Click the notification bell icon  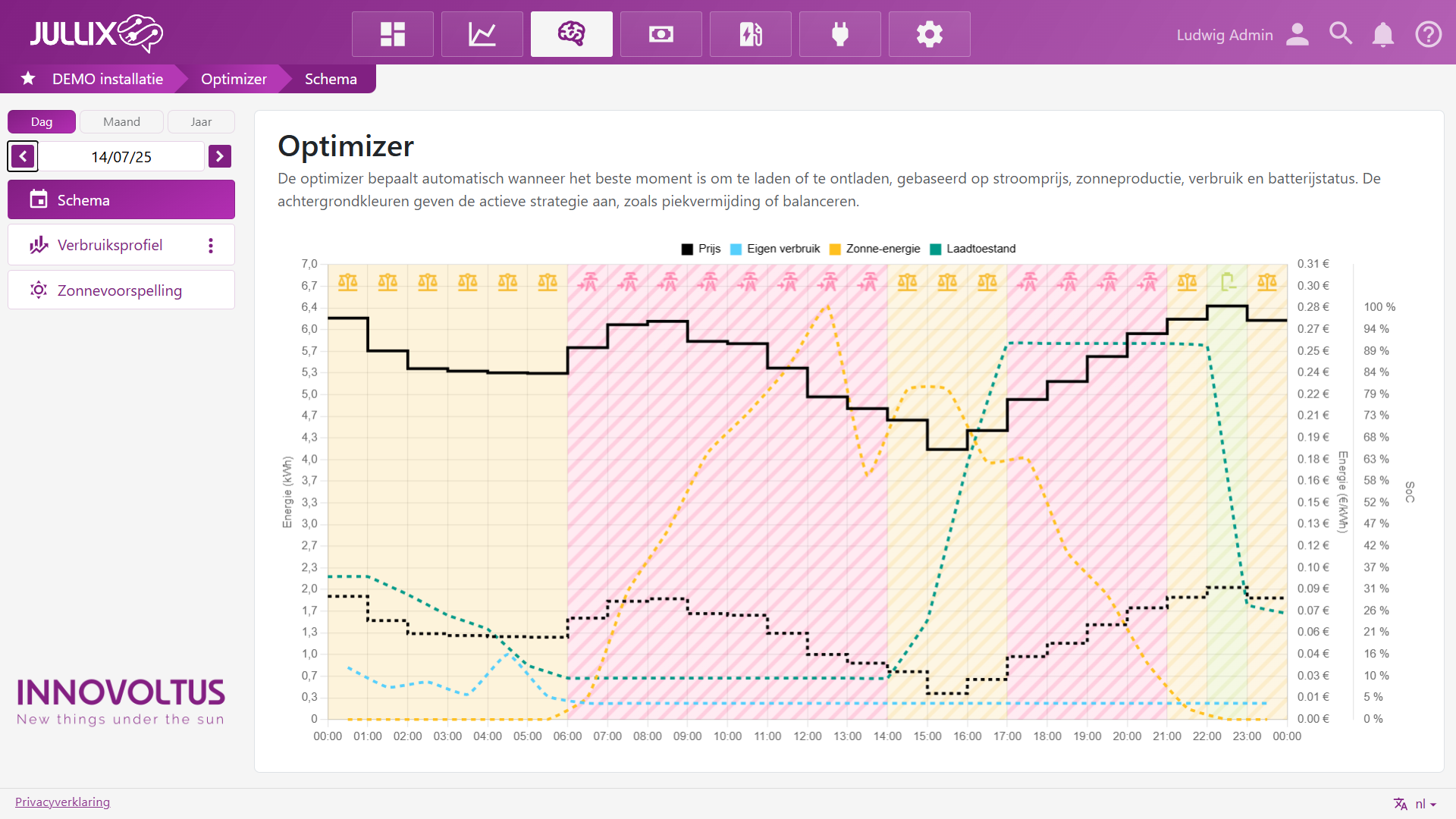(1382, 35)
